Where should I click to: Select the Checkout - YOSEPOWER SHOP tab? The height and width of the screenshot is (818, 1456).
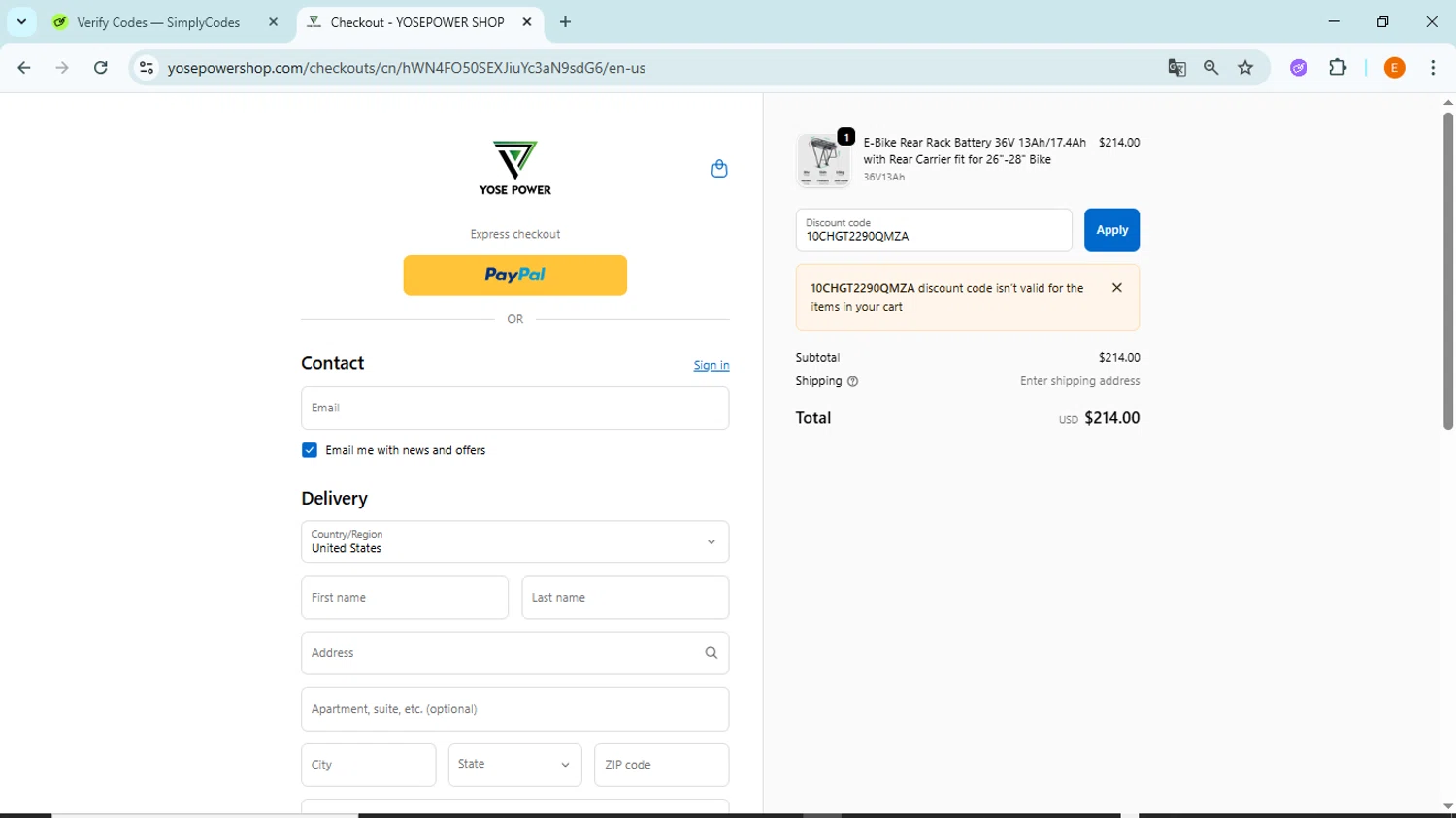pyautogui.click(x=419, y=22)
